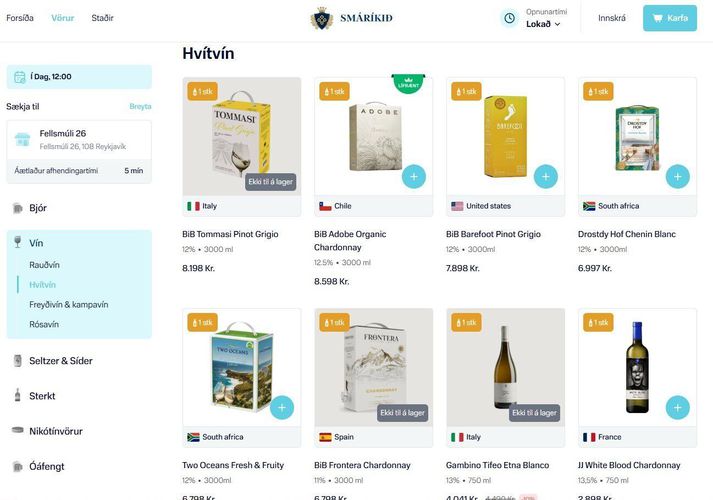Add BiB Barefoot Pinot Grigio to cart
This screenshot has height=500, width=713.
click(545, 177)
